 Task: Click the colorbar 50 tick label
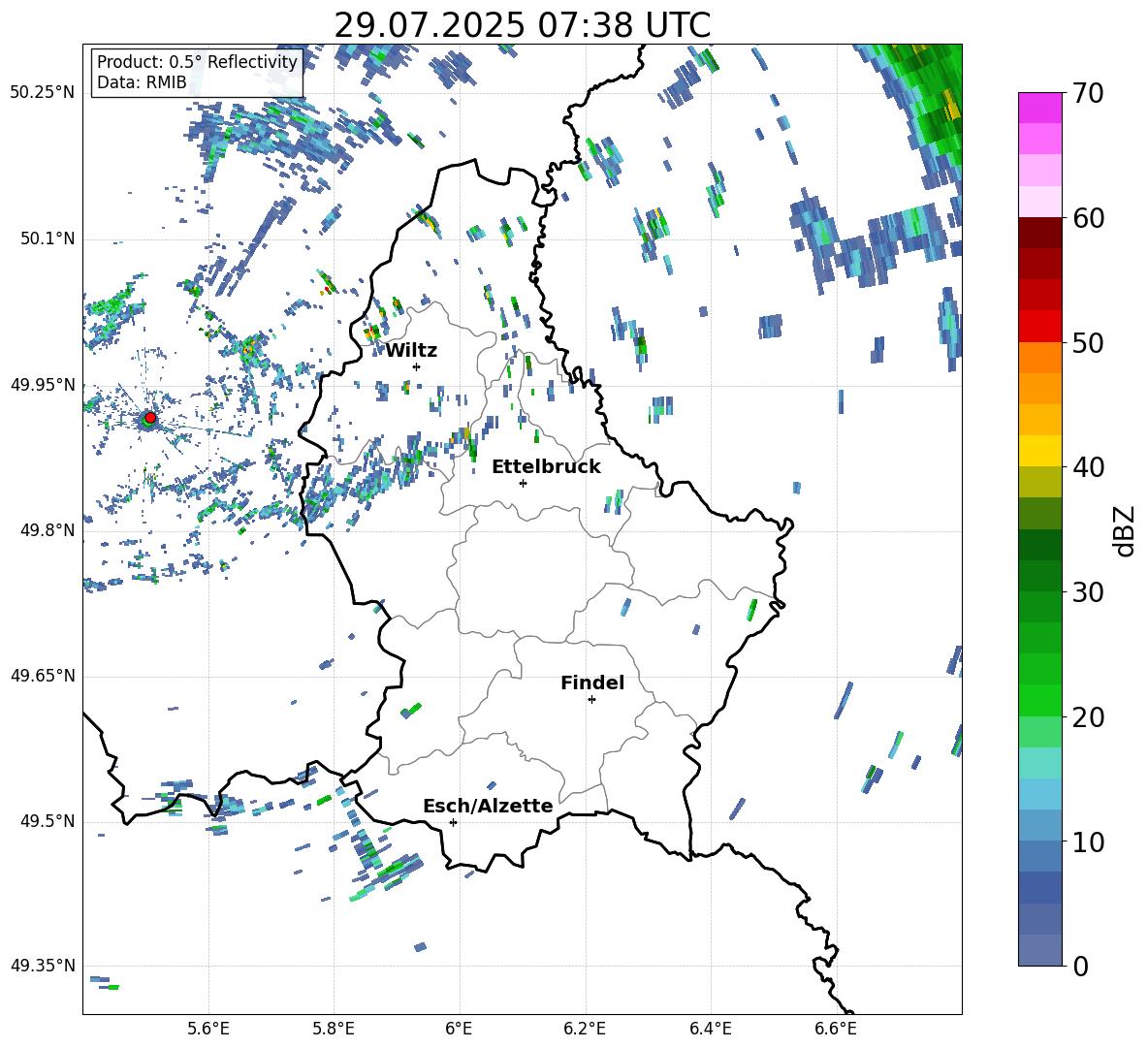coord(1088,343)
